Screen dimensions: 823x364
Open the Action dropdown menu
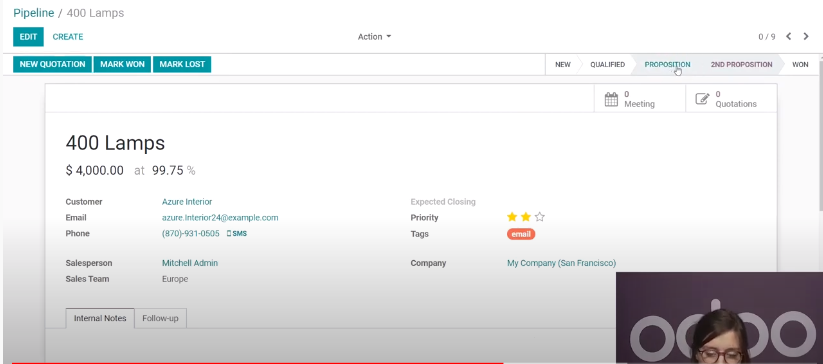374,37
